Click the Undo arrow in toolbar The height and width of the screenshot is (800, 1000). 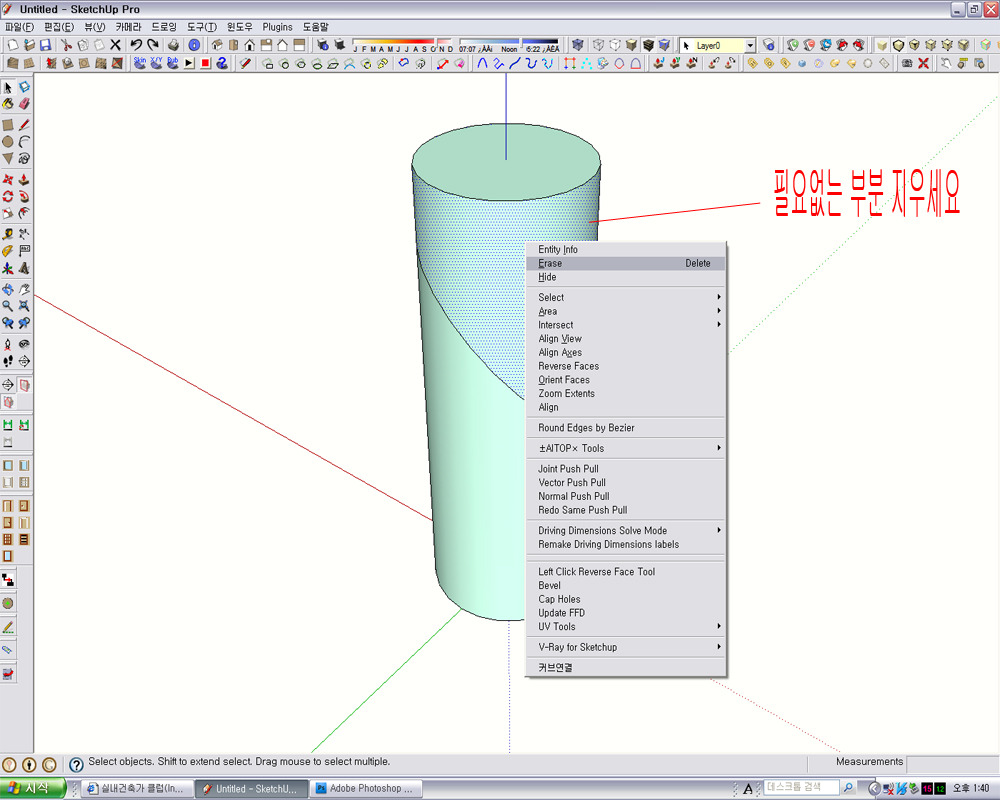(x=136, y=45)
